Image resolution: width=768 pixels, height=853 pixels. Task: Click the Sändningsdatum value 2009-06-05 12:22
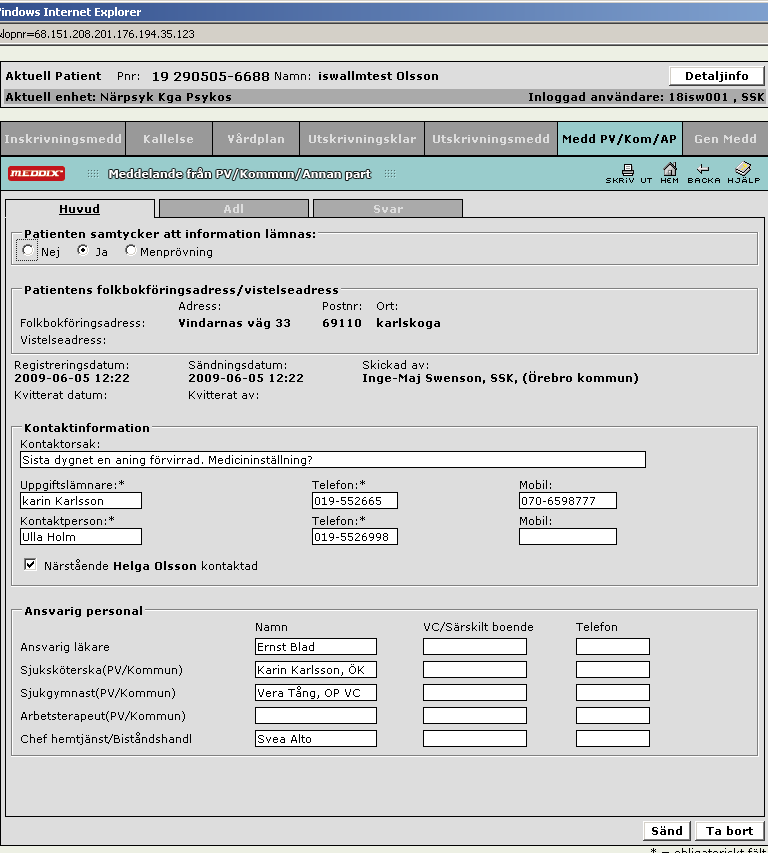(x=246, y=378)
